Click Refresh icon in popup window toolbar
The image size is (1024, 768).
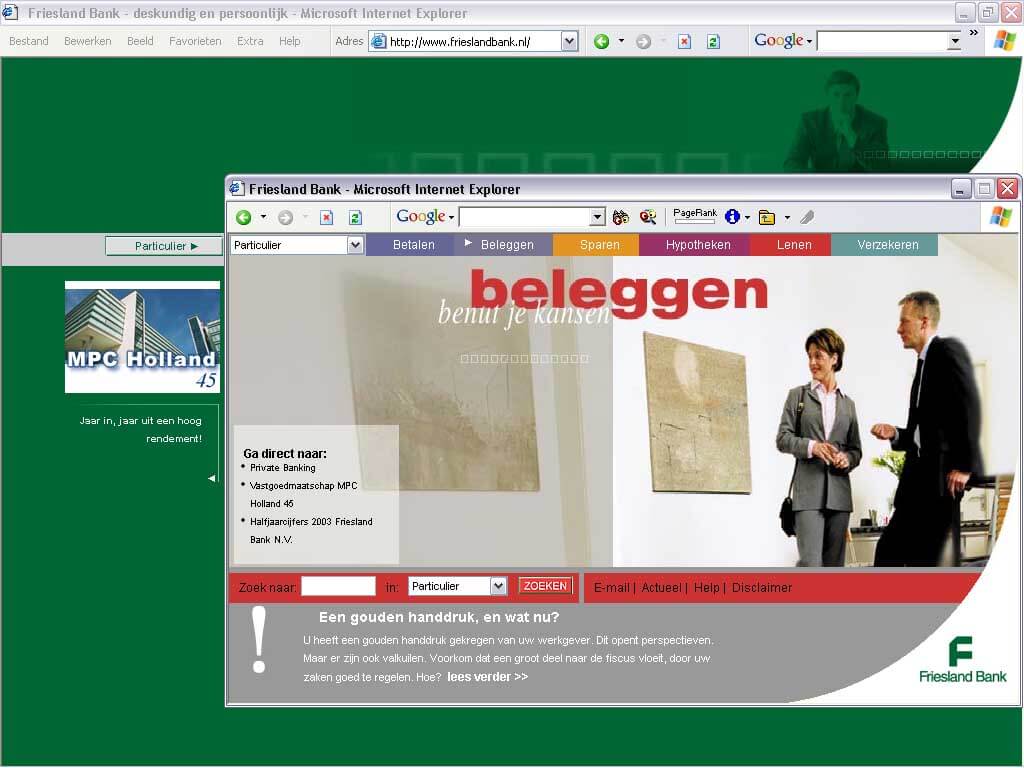(x=355, y=217)
